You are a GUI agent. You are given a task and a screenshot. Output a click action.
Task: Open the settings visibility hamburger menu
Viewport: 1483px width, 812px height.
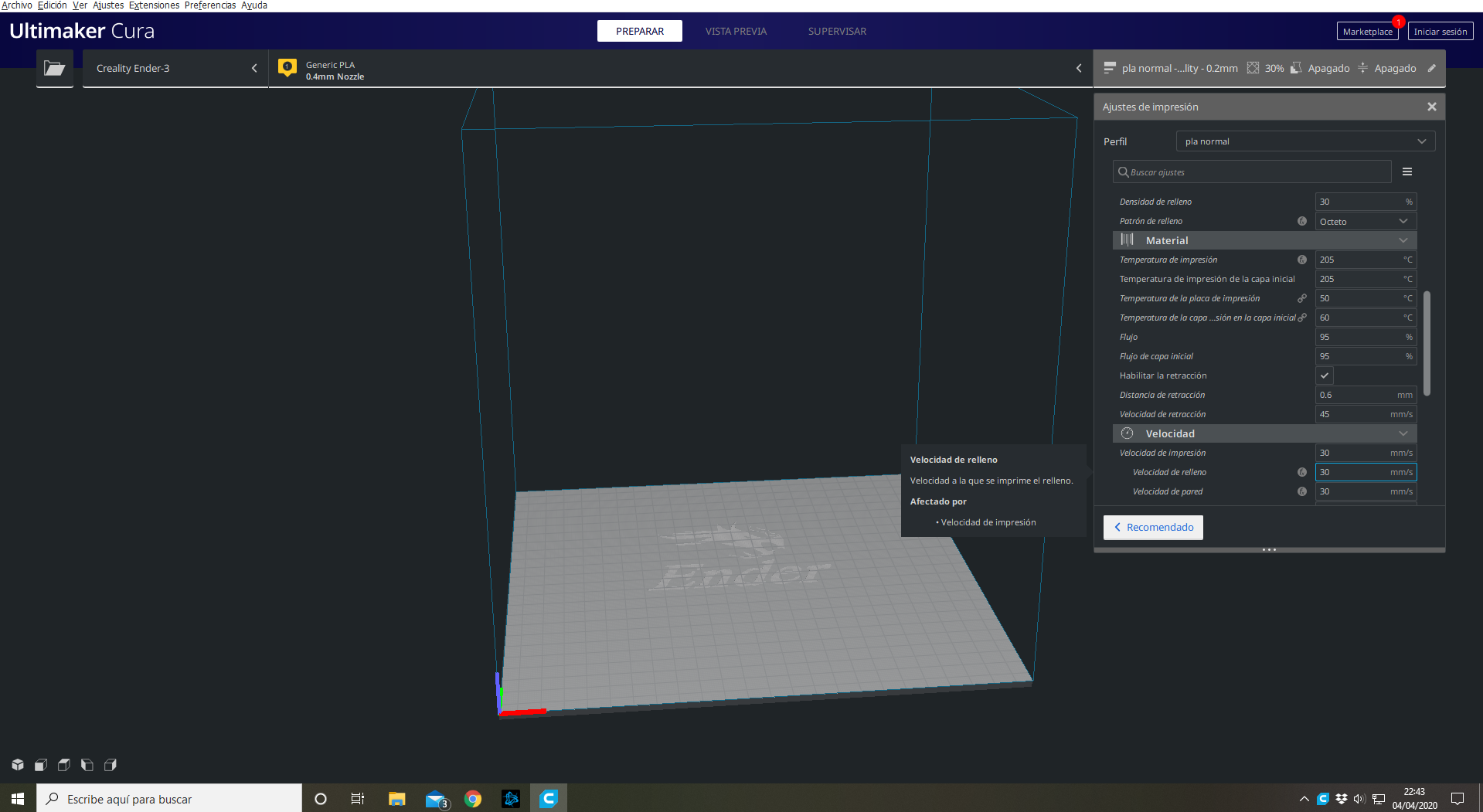tap(1407, 172)
